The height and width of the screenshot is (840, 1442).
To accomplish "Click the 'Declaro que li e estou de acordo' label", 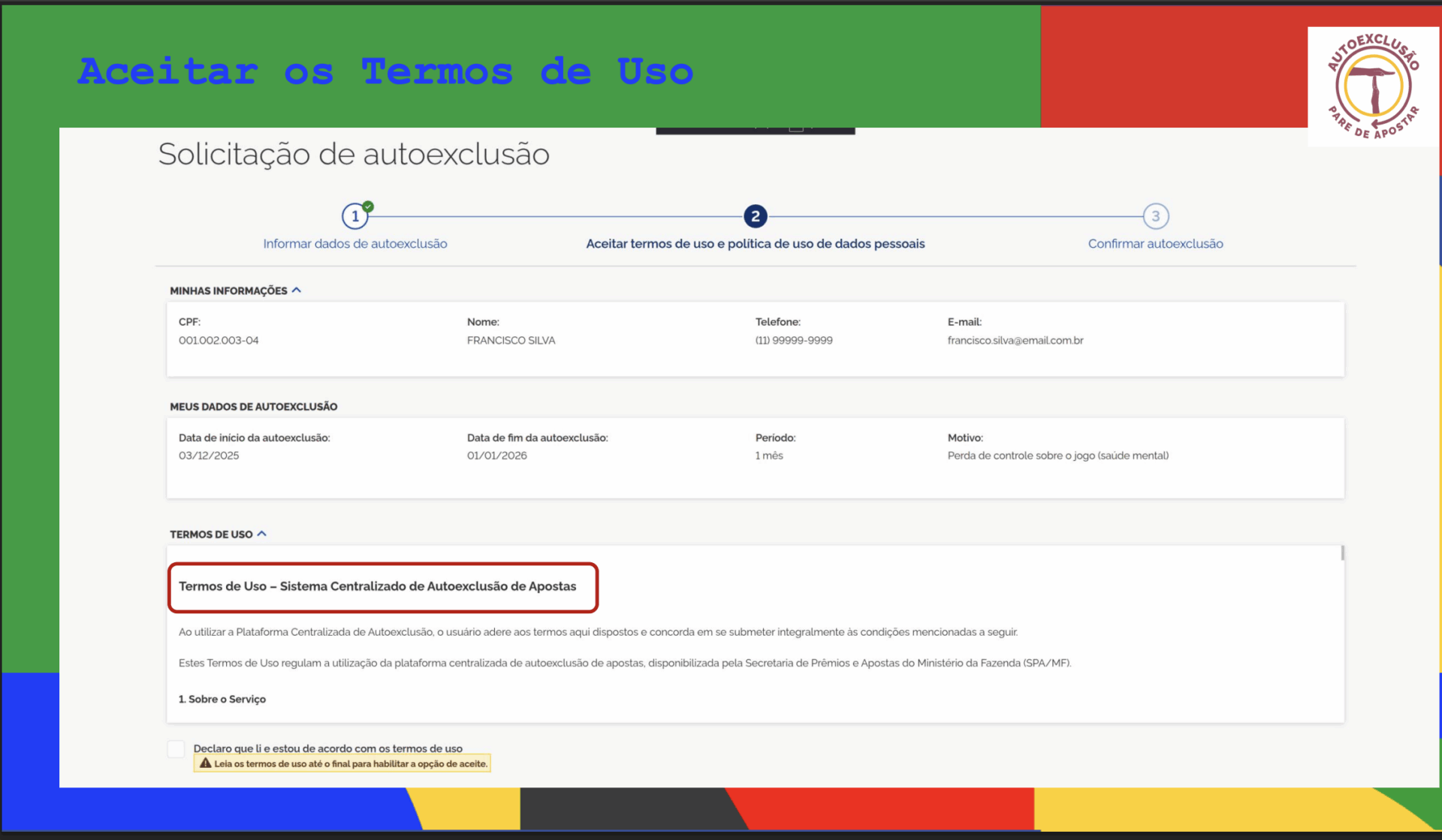I will tap(327, 748).
